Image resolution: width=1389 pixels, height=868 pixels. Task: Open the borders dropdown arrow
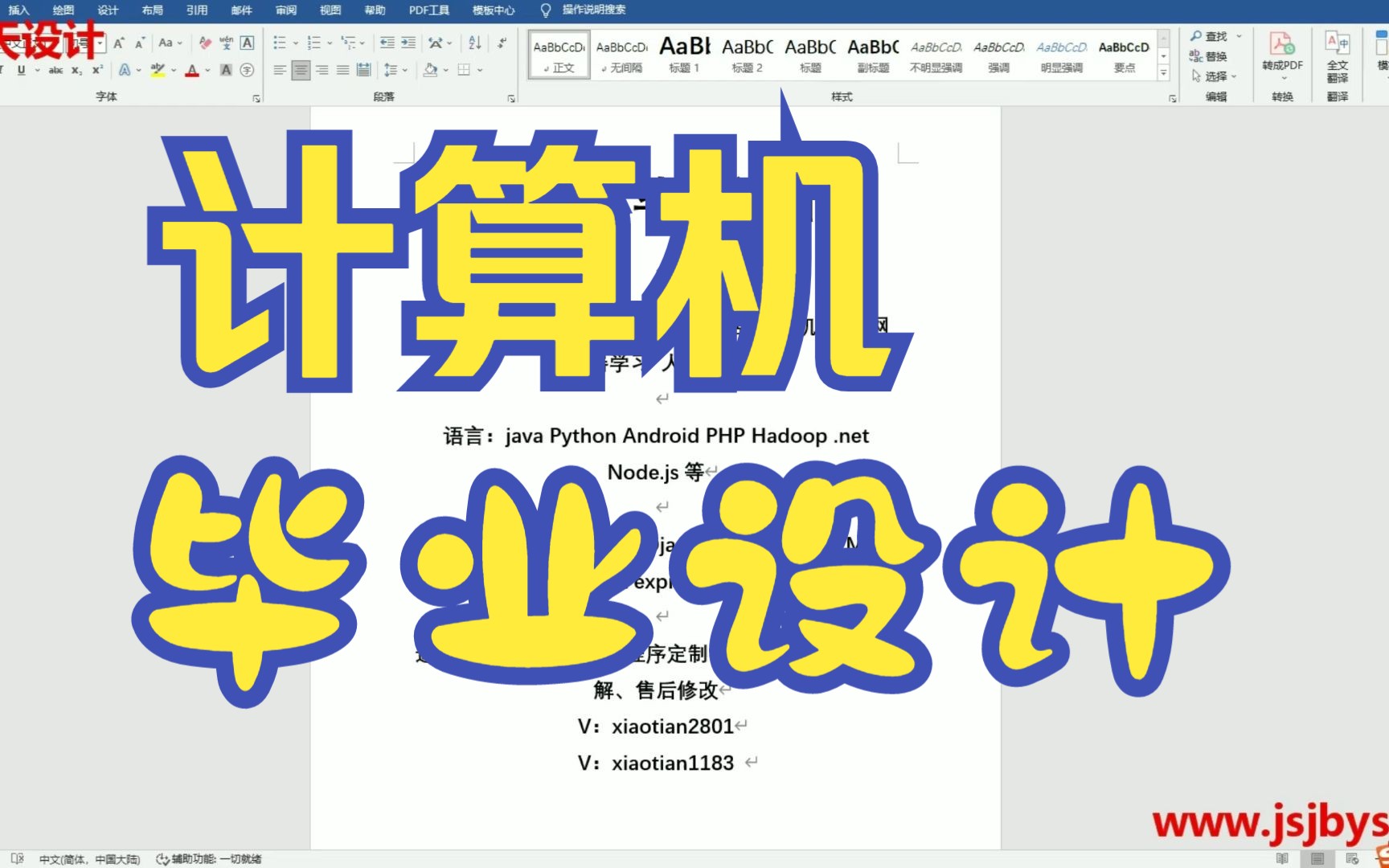(480, 70)
